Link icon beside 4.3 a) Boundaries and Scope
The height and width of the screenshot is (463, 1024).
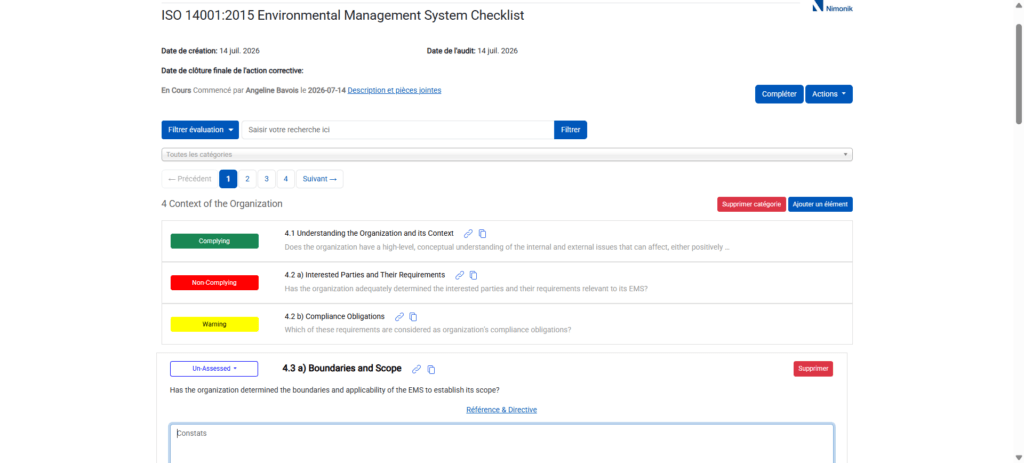[x=416, y=369]
